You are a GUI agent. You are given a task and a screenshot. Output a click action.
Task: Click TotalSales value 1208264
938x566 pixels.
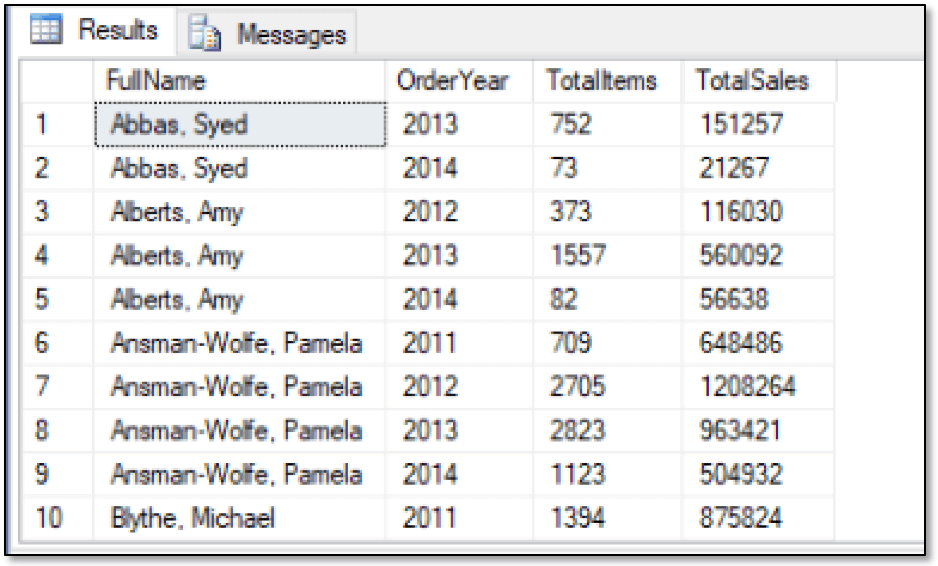[x=757, y=387]
